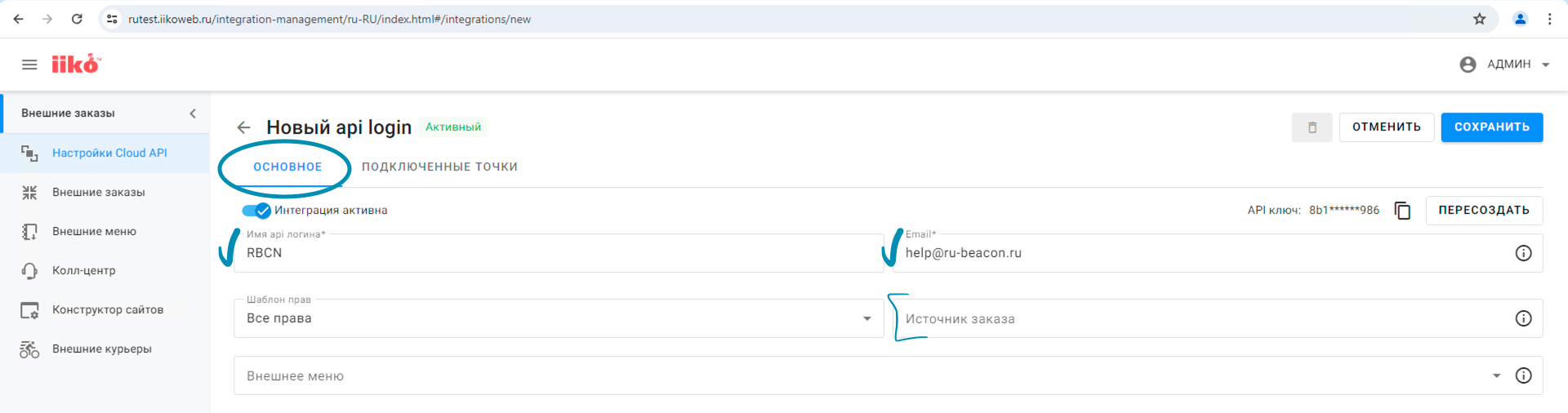Click the Имя api логина input field
The width and height of the screenshot is (1568, 413).
[x=558, y=253]
